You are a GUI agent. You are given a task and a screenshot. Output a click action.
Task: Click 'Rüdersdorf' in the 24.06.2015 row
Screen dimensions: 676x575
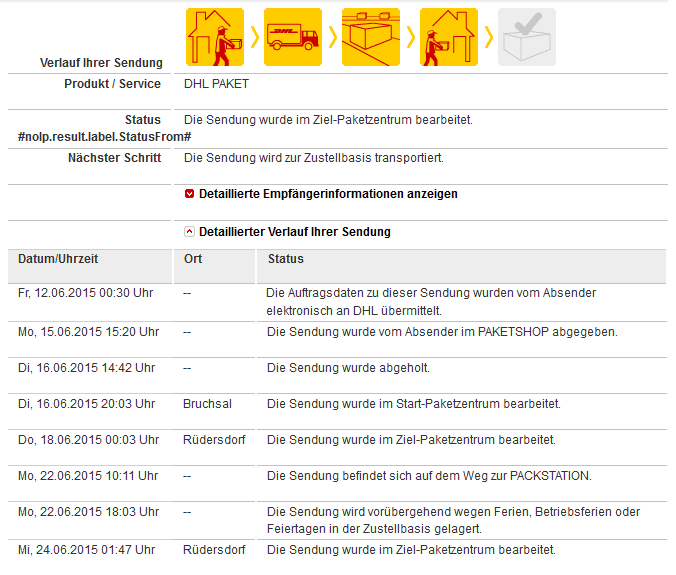tap(214, 550)
